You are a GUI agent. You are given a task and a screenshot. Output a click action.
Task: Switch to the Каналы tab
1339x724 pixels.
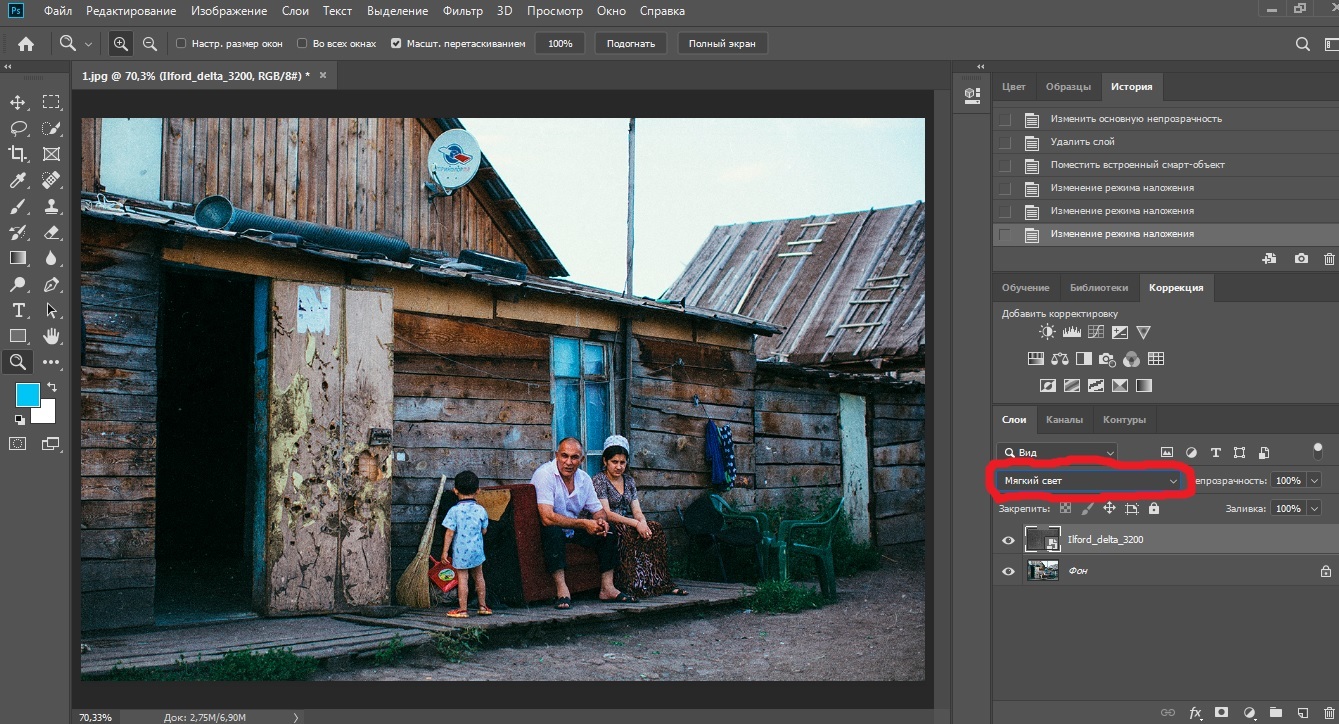1064,420
